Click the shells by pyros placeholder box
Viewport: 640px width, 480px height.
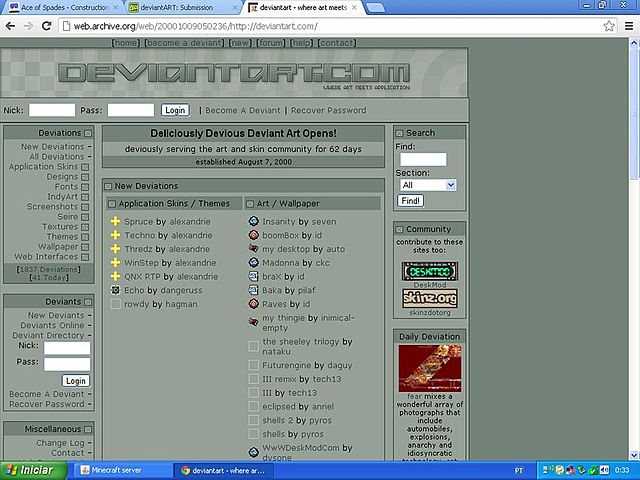click(253, 434)
